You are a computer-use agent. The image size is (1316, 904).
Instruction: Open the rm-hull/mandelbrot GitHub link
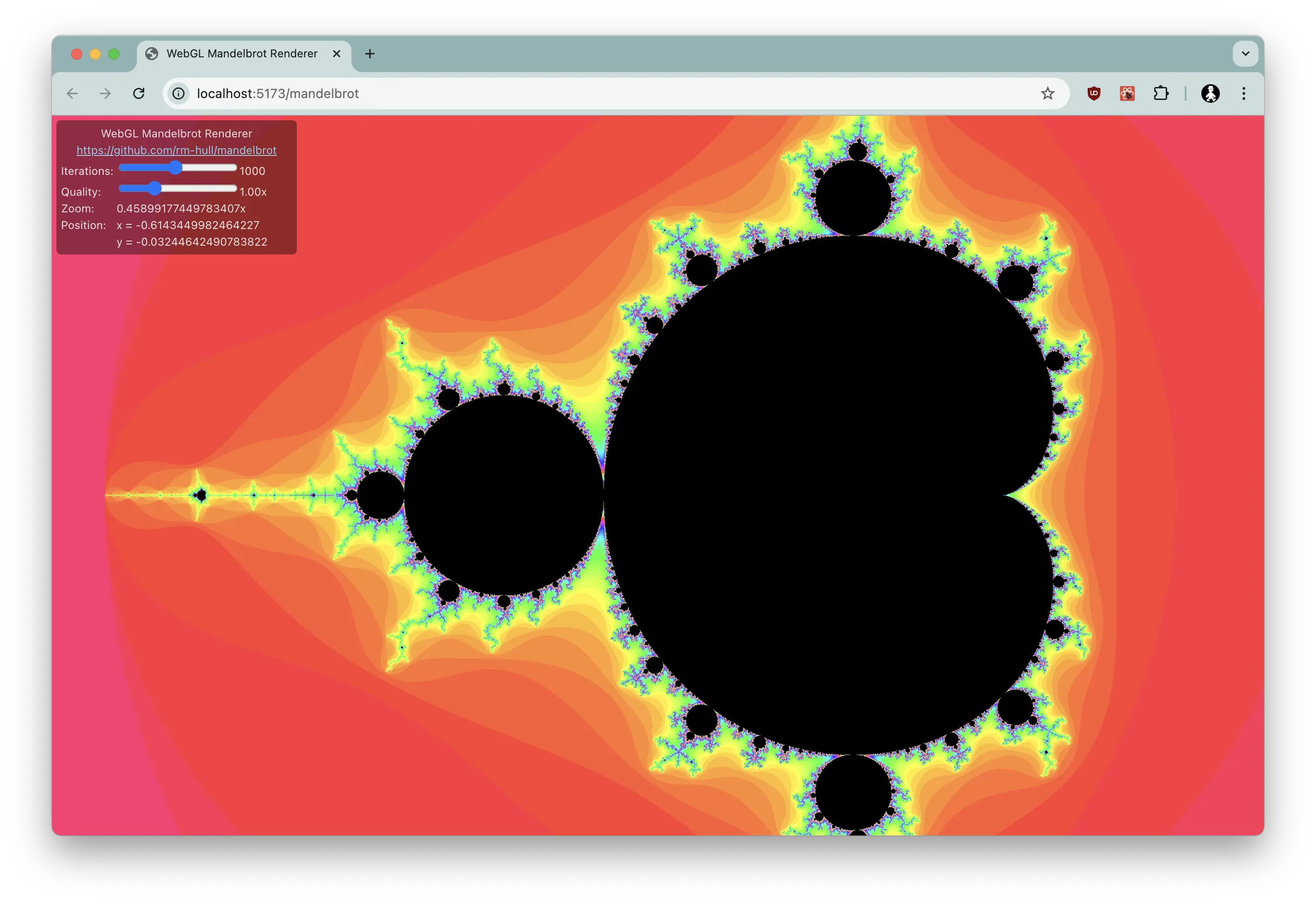click(x=177, y=150)
